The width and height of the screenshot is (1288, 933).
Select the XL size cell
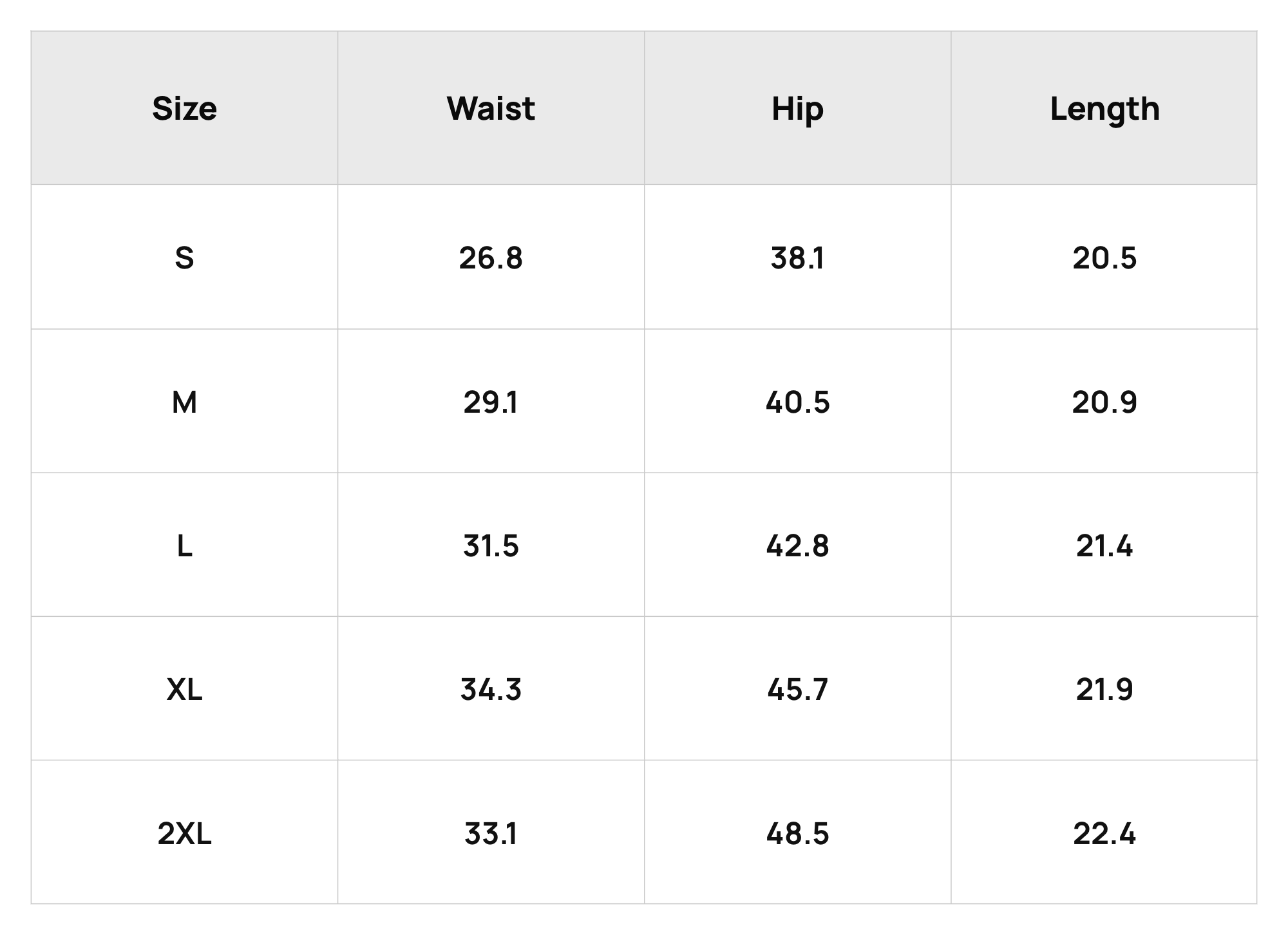point(184,690)
